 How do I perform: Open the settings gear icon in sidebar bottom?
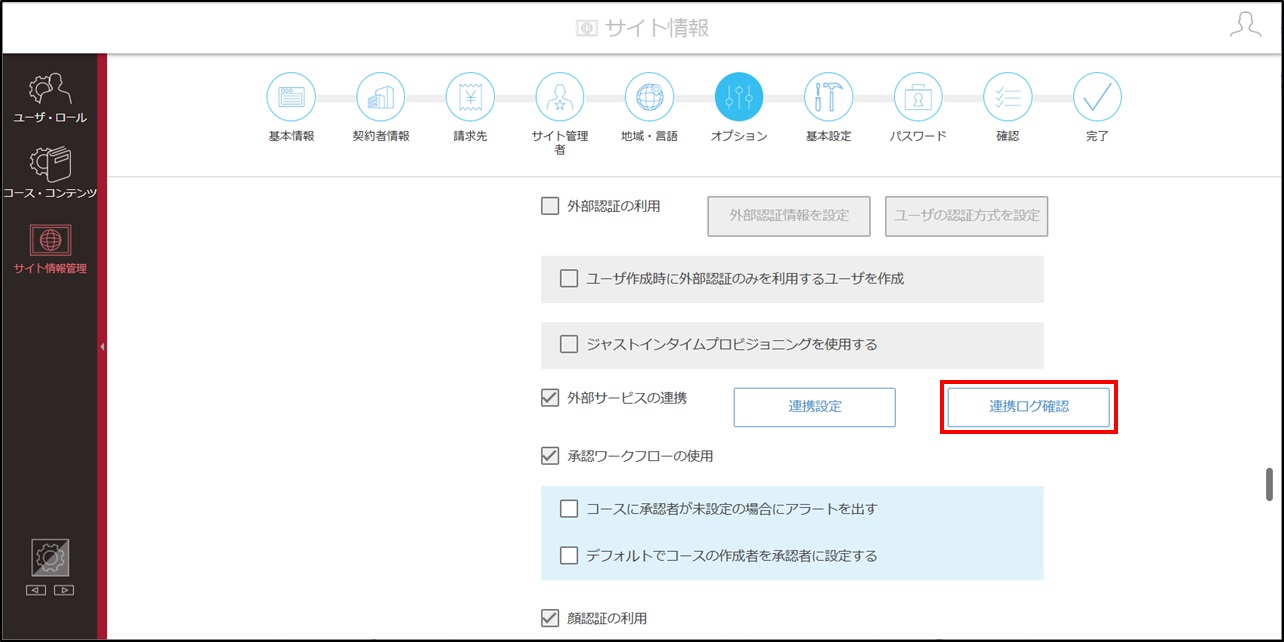50,558
